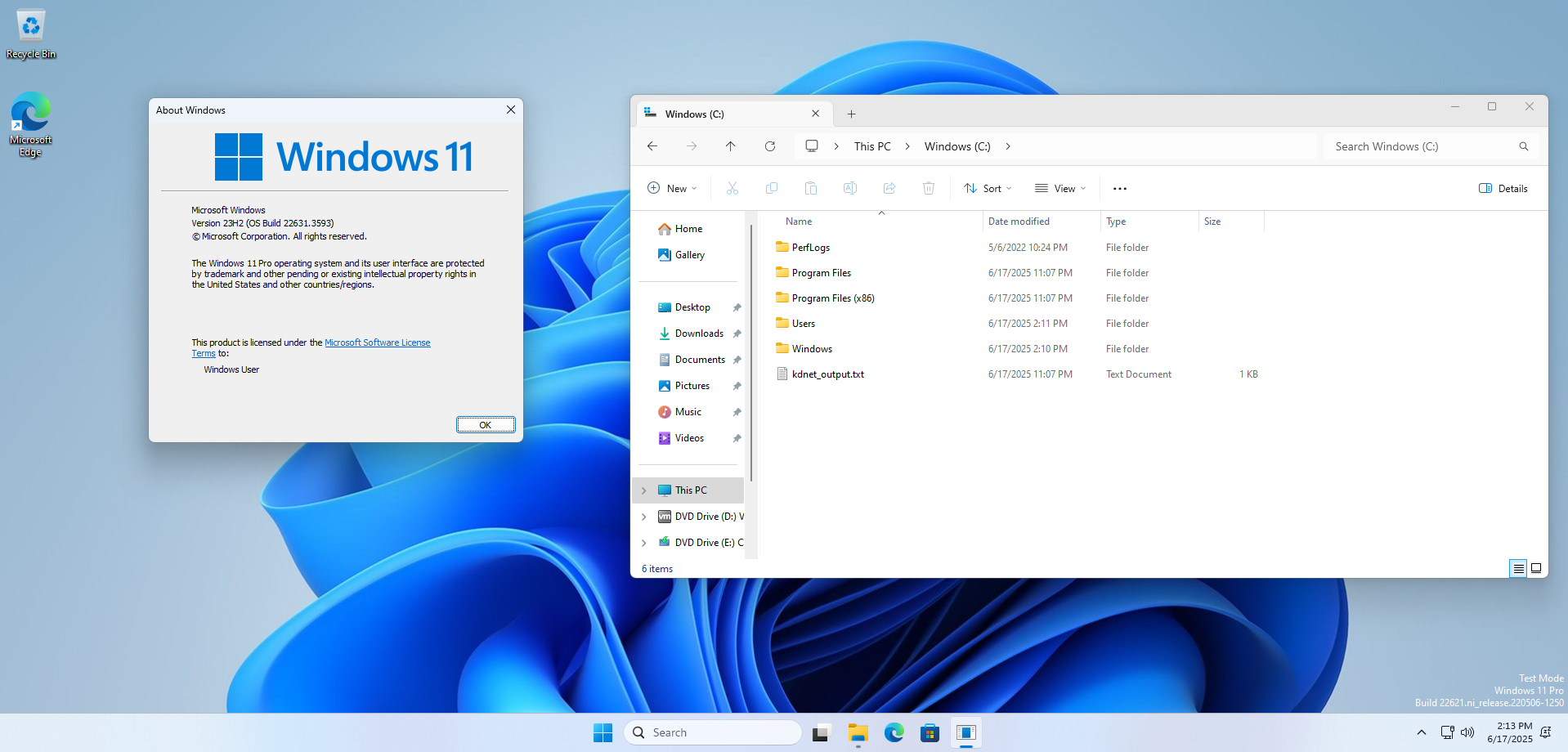Screen dimensions: 1568x752
Task: Click the Paste clipboard icon
Action: 811,188
